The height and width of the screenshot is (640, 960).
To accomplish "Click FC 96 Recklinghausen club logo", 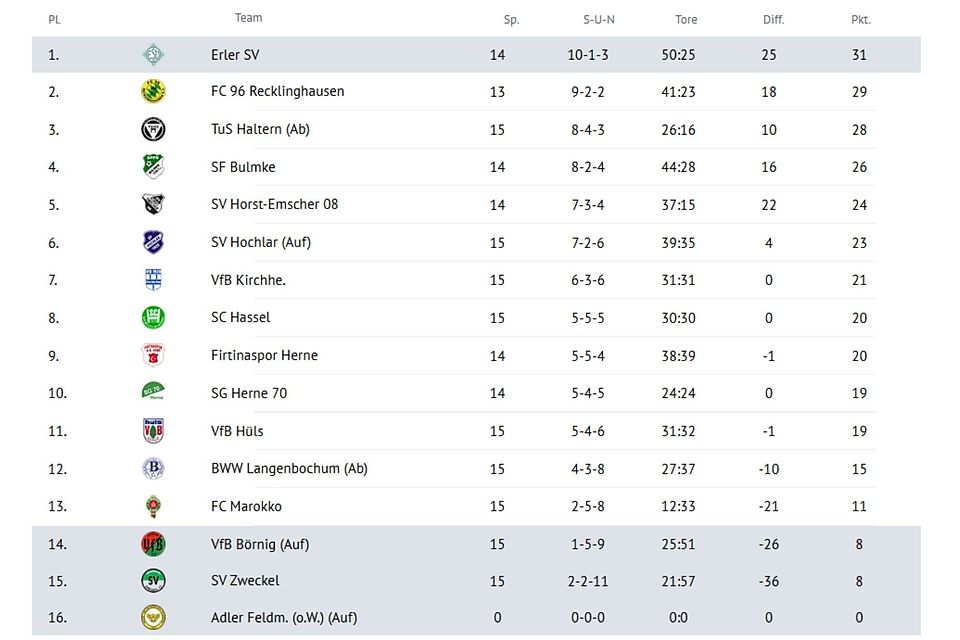I will tap(153, 92).
